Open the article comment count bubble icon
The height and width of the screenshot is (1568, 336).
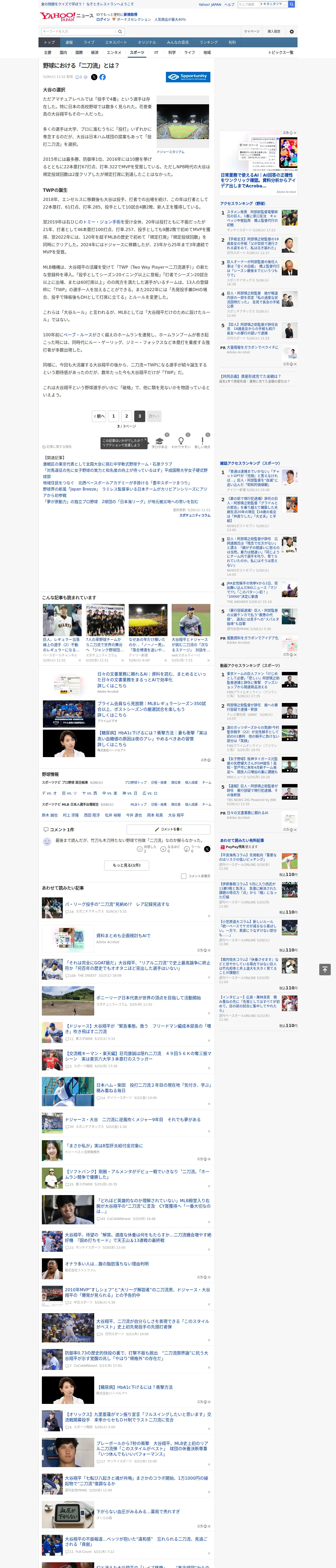pyautogui.click(x=79, y=77)
